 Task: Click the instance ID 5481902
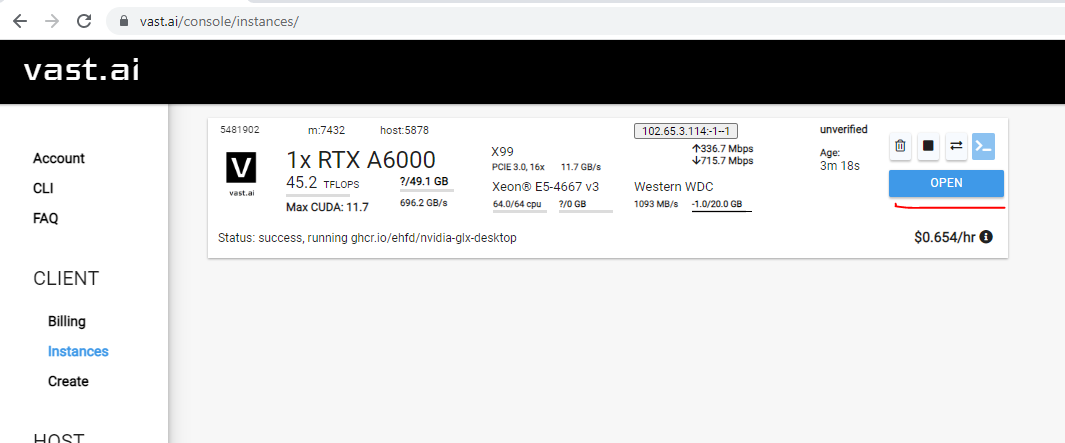[240, 130]
